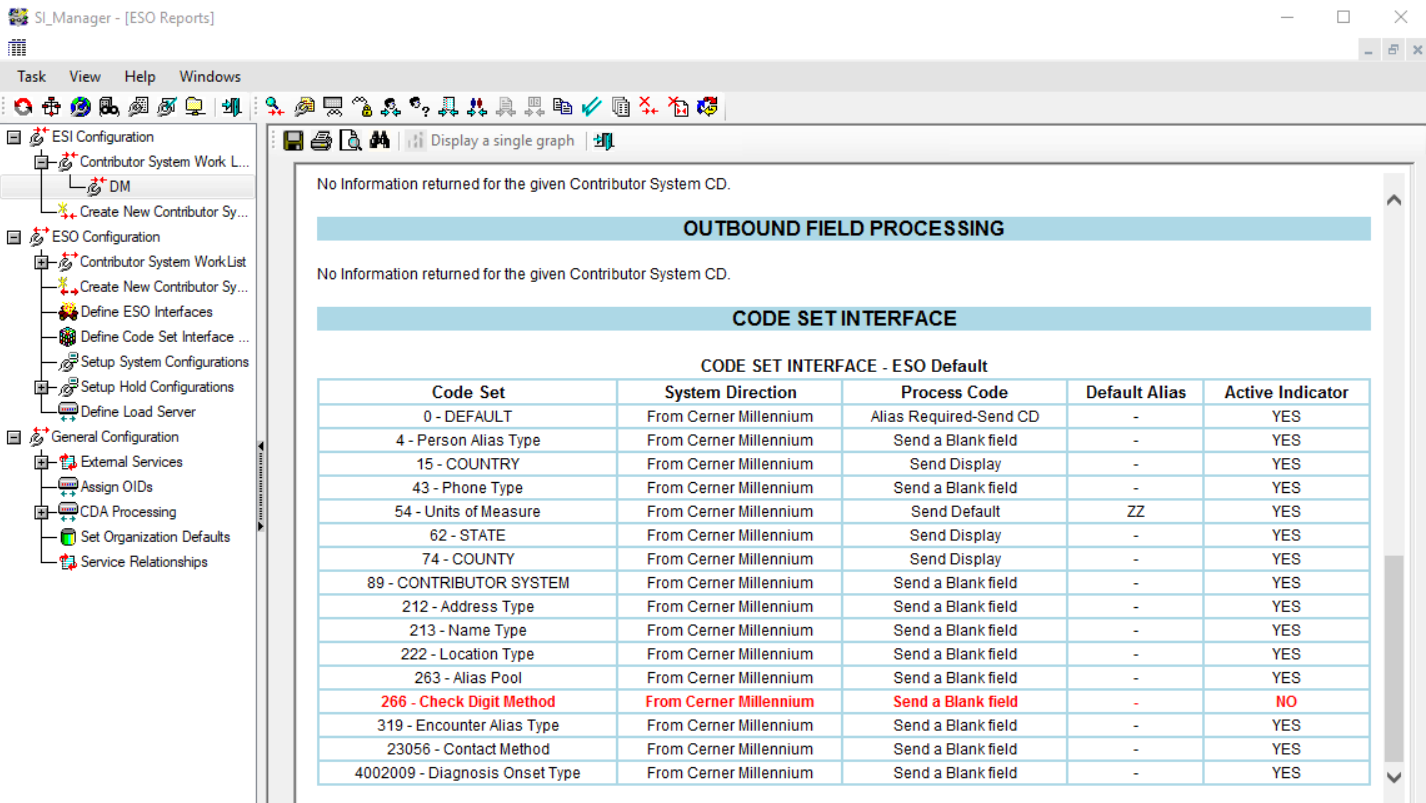Click the 'Alias Required-Send CD' cell

tap(955, 416)
